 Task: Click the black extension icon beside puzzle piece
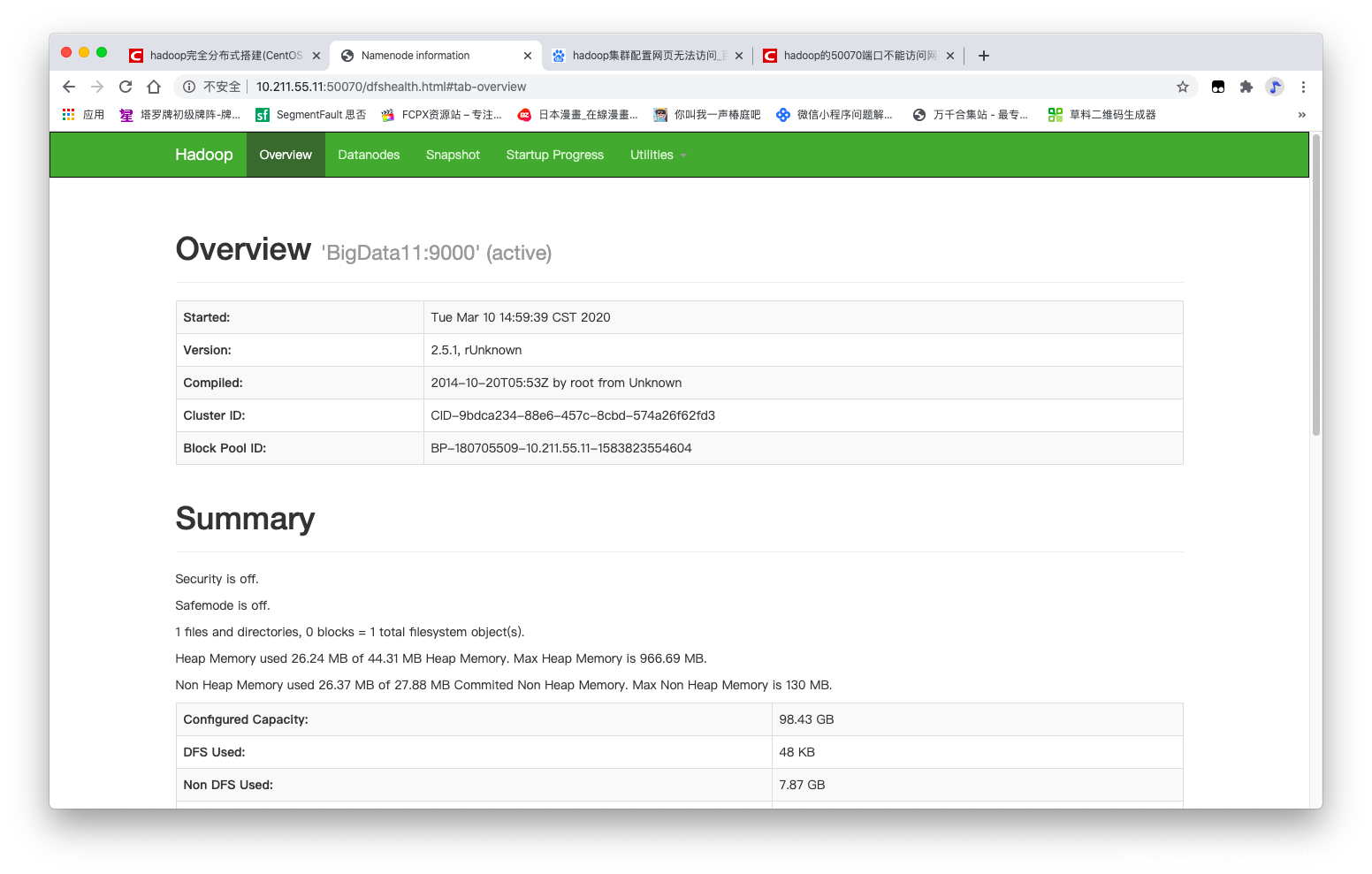click(1218, 87)
